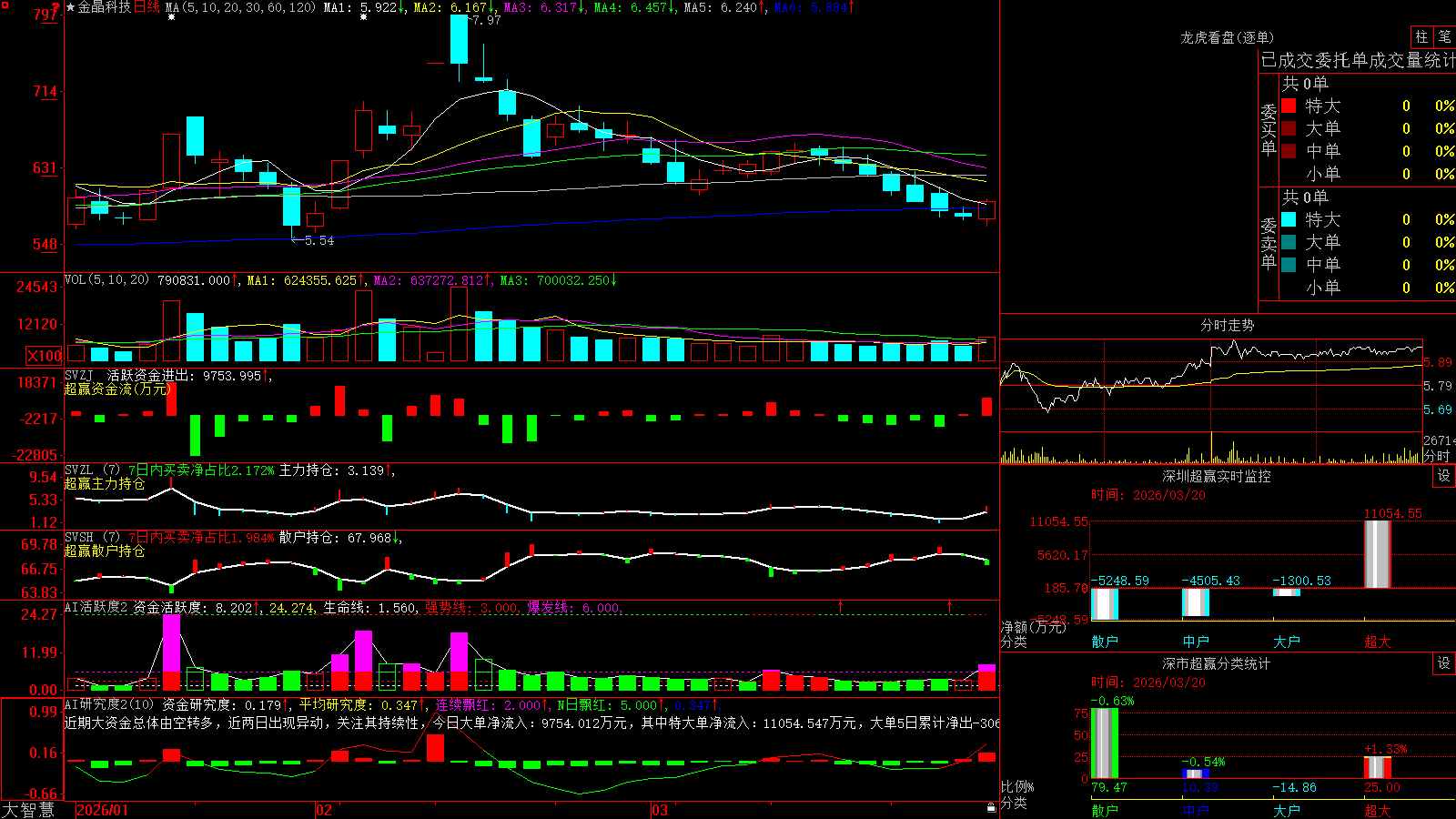This screenshot has height=819, width=1456.
Task: Click the 爆发线: 6.000 label
Action: (x=573, y=608)
